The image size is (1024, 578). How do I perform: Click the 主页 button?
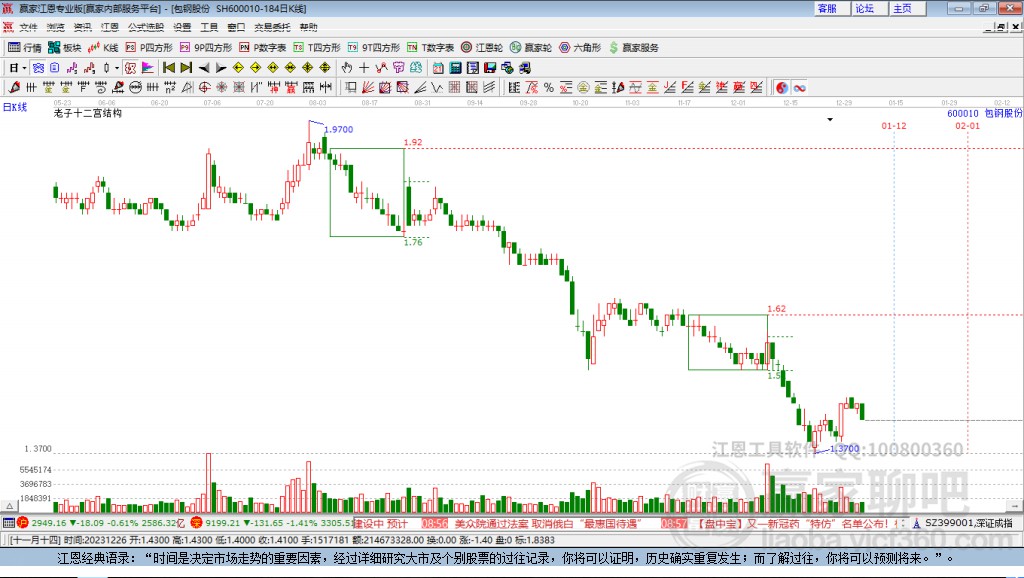(907, 8)
